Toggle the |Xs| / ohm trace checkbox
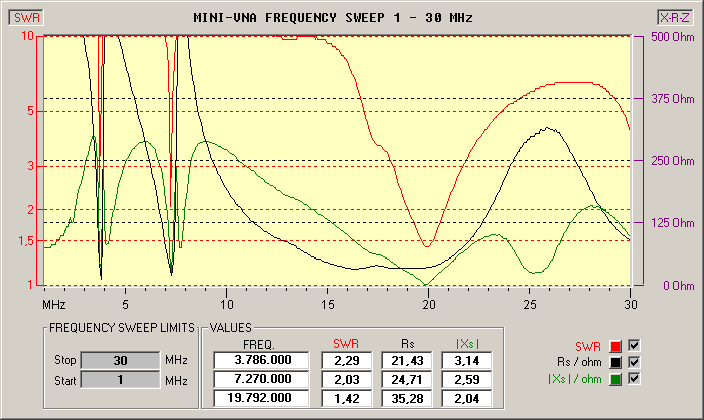 pyautogui.click(x=634, y=379)
